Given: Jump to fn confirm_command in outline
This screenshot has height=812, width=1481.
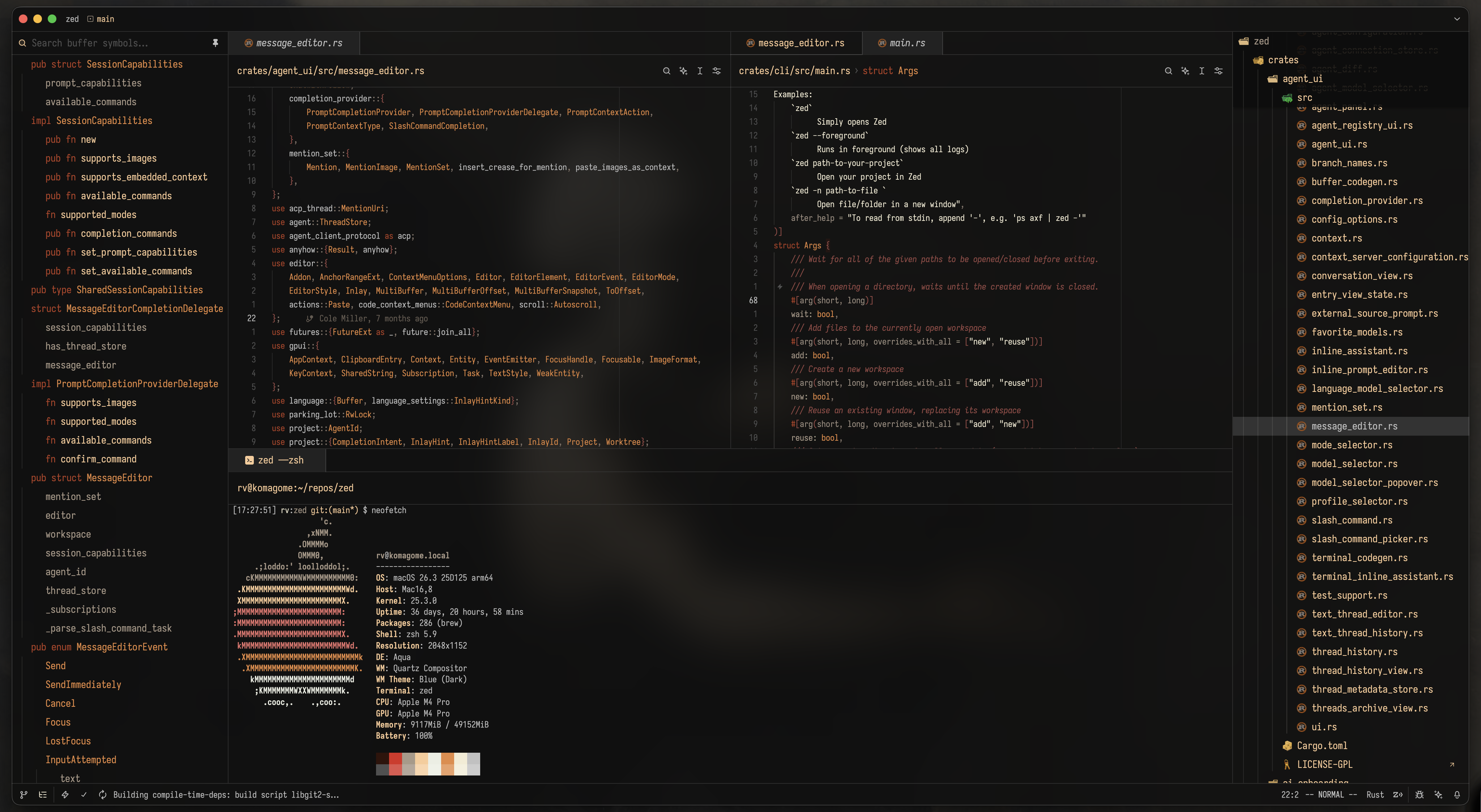Looking at the screenshot, I should (x=91, y=459).
